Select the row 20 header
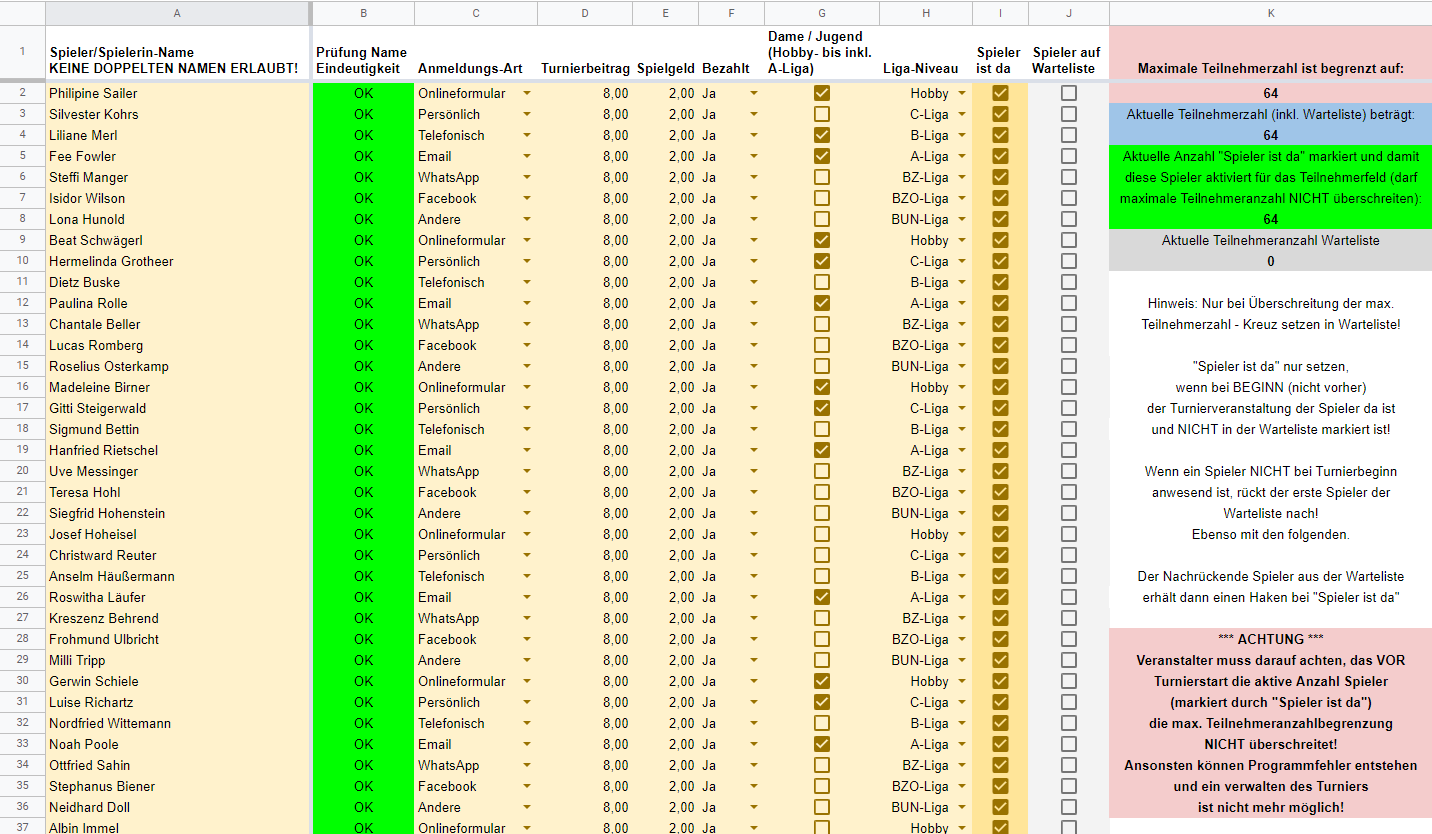1432x834 pixels. 22,471
